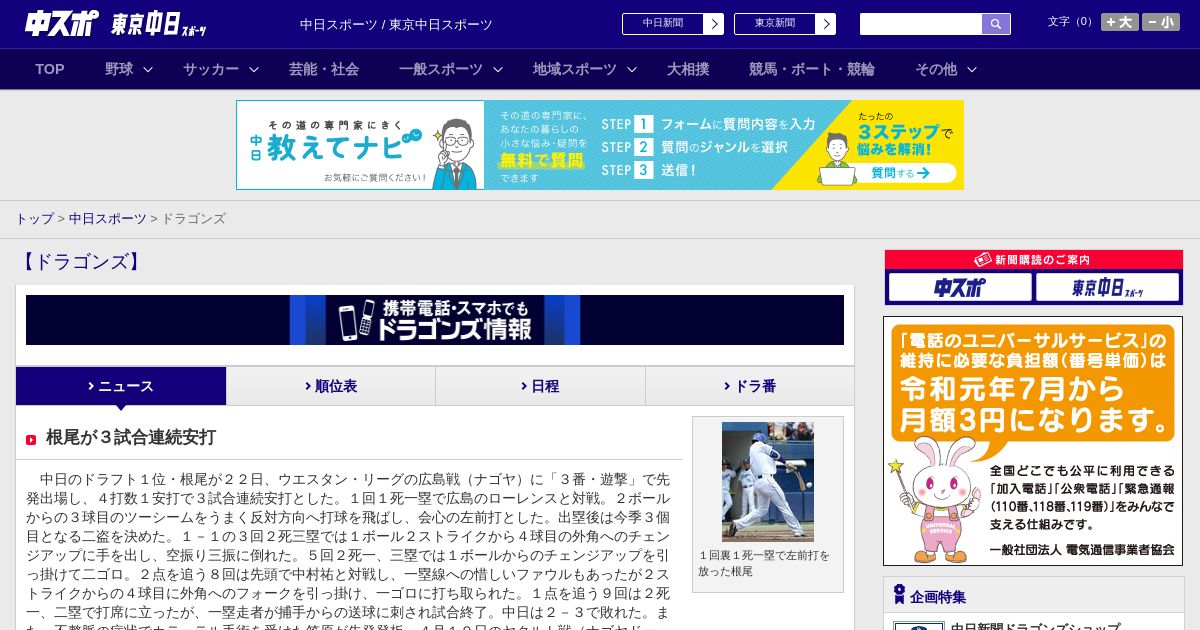Click the ドラゴンズ情報 mobile banner
The height and width of the screenshot is (630, 1200).
pos(435,320)
